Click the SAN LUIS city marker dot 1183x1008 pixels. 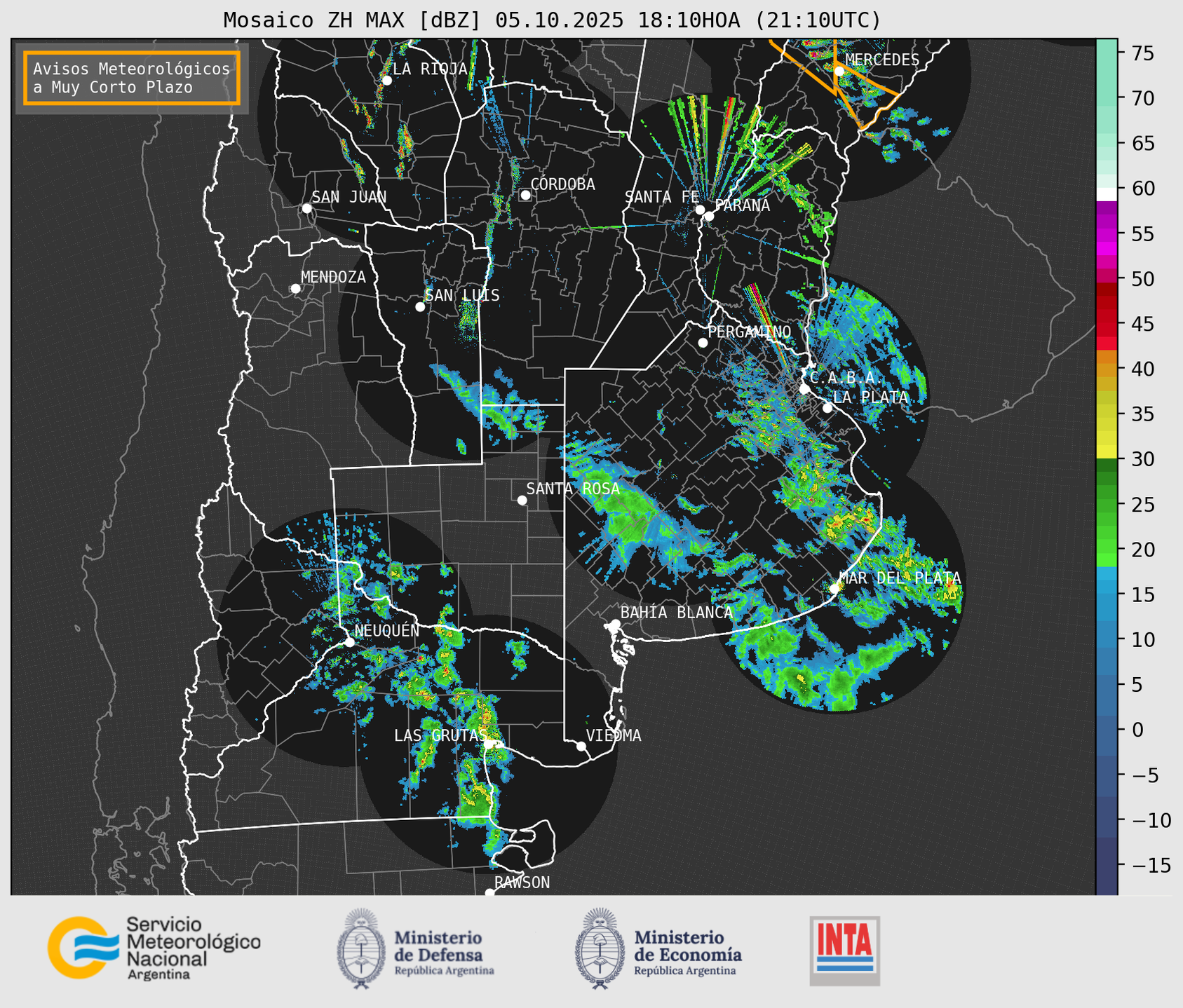point(420,306)
